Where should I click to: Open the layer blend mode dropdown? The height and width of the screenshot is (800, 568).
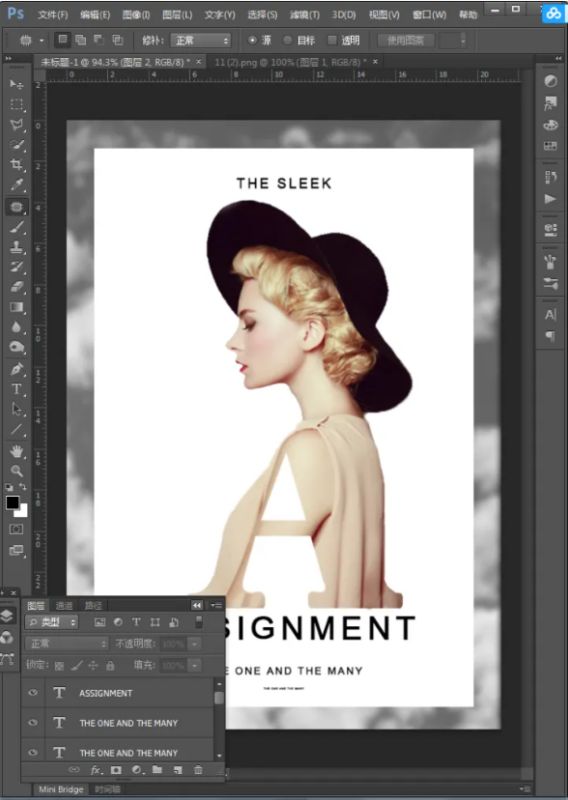(67, 644)
